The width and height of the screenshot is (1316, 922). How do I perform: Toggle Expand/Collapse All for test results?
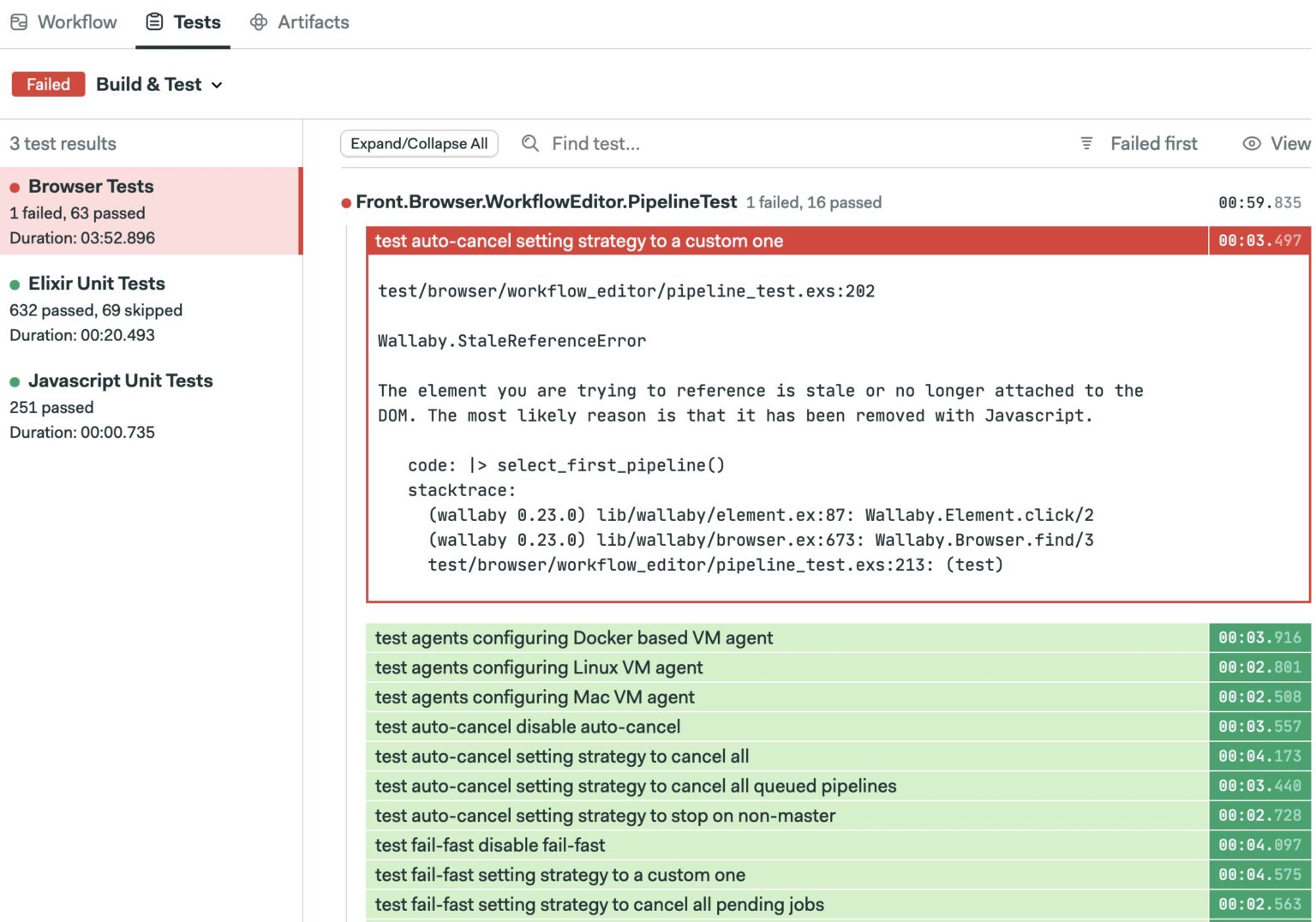(419, 143)
